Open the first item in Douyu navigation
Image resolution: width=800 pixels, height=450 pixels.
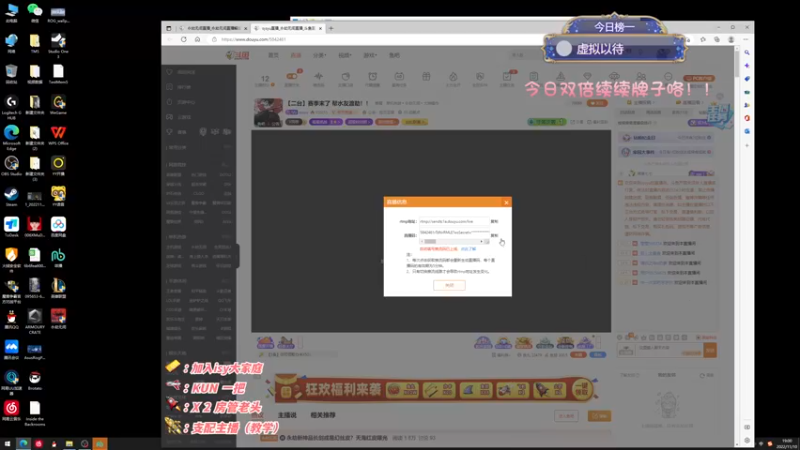pyautogui.click(x=273, y=55)
